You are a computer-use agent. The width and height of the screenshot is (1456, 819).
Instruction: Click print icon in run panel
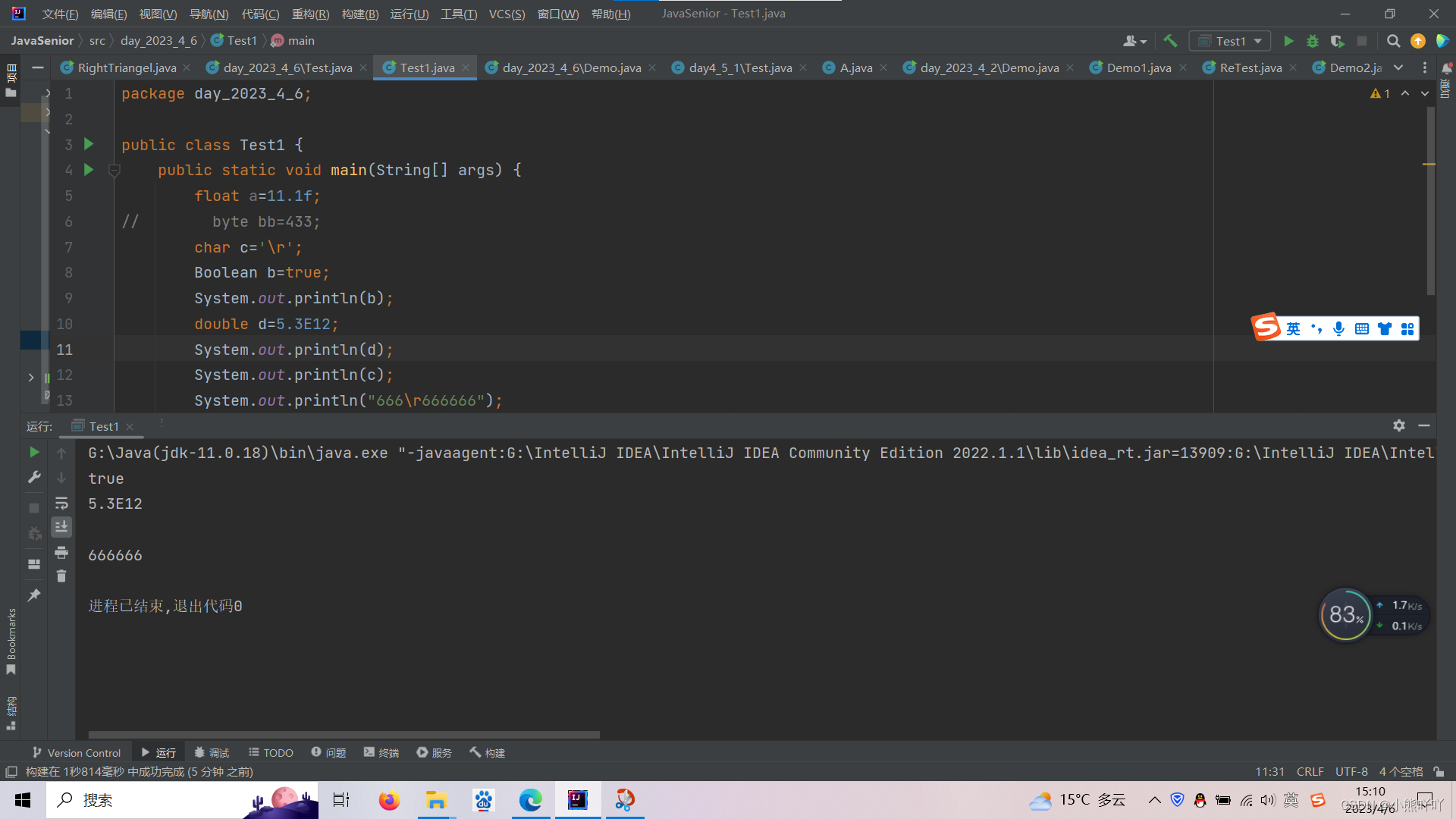(61, 552)
